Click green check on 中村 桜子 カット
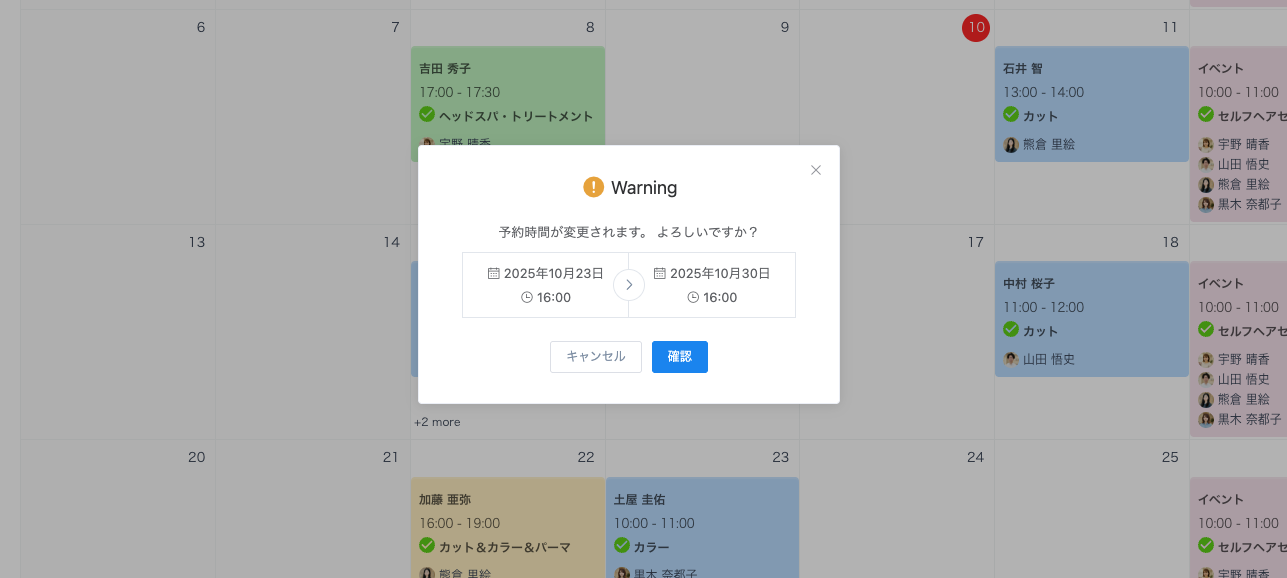 (1011, 330)
